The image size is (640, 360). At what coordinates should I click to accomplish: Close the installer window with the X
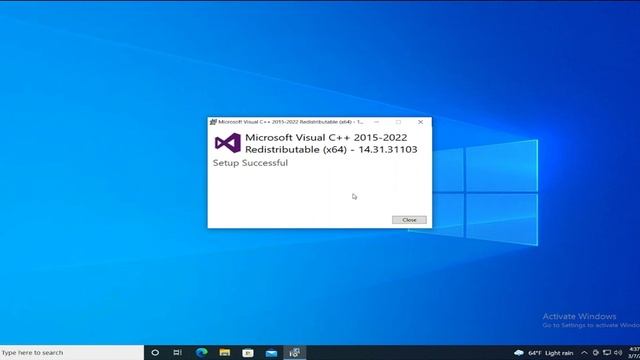coord(420,122)
